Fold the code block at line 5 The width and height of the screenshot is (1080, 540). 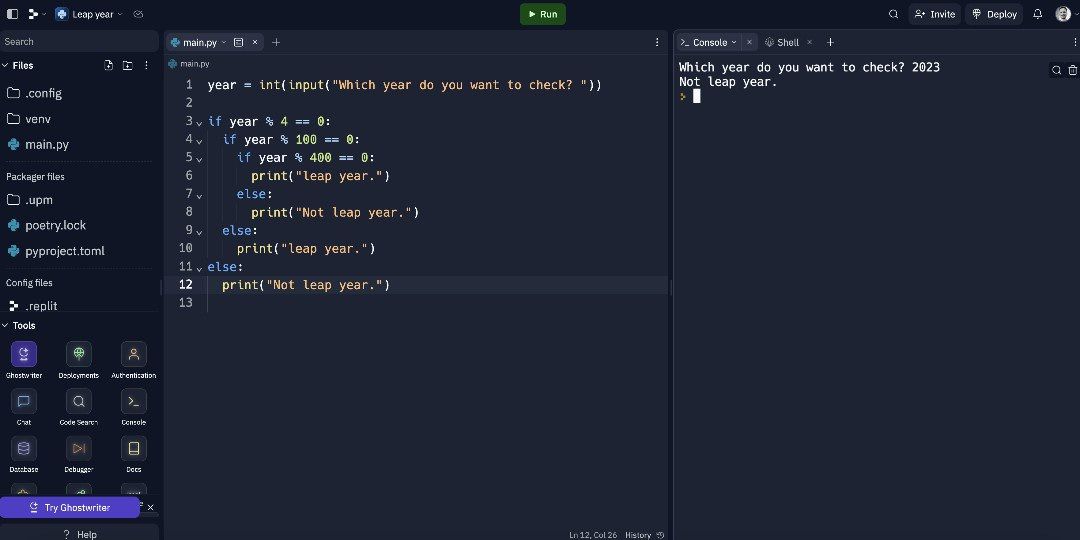tap(199, 159)
